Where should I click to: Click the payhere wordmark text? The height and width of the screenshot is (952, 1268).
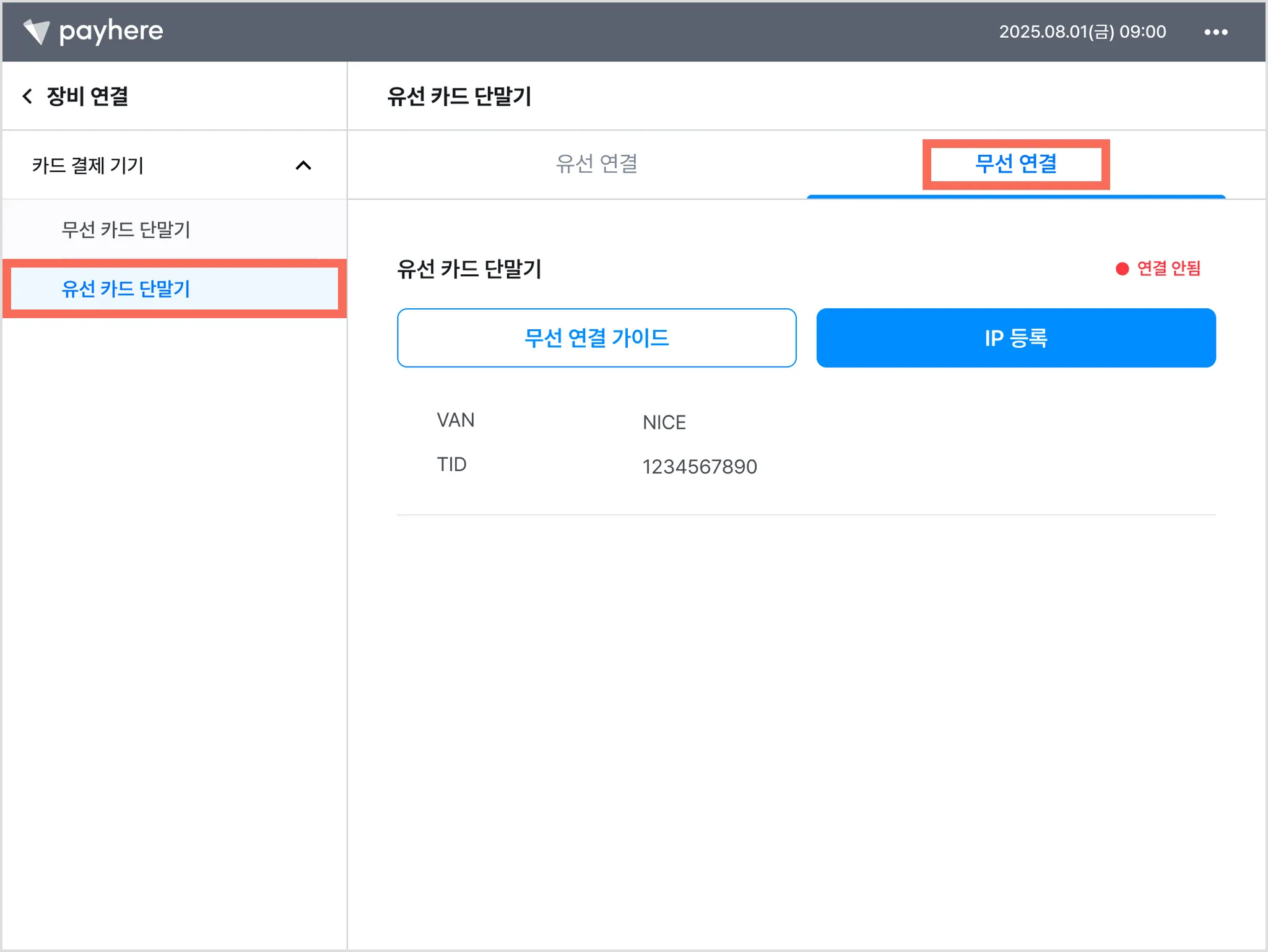coord(111,31)
